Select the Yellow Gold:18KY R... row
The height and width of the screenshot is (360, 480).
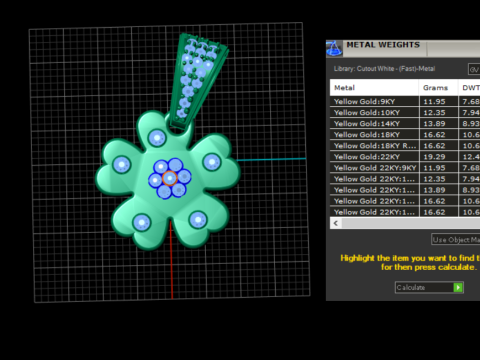pyautogui.click(x=405, y=145)
